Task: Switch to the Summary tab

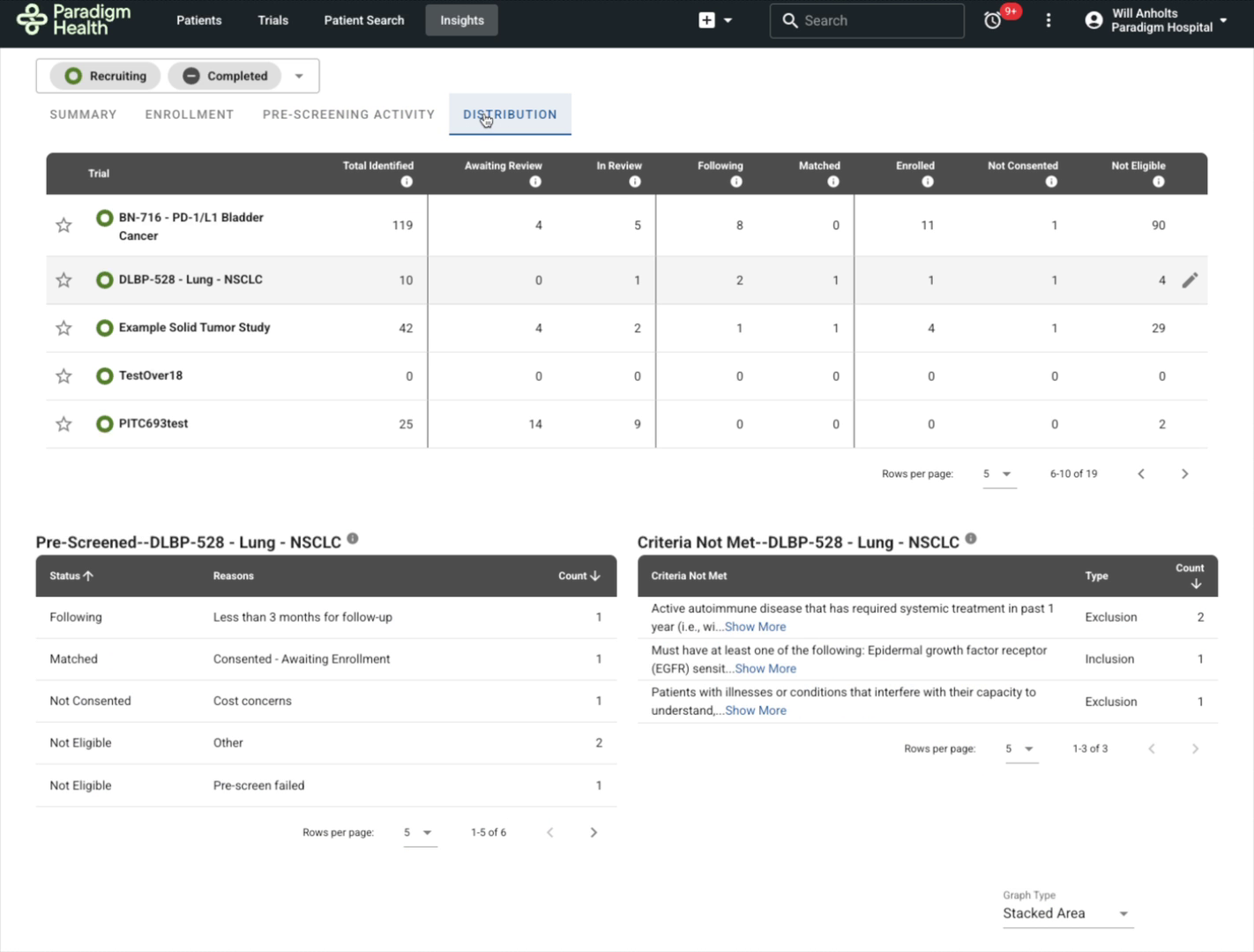Action: tap(83, 115)
